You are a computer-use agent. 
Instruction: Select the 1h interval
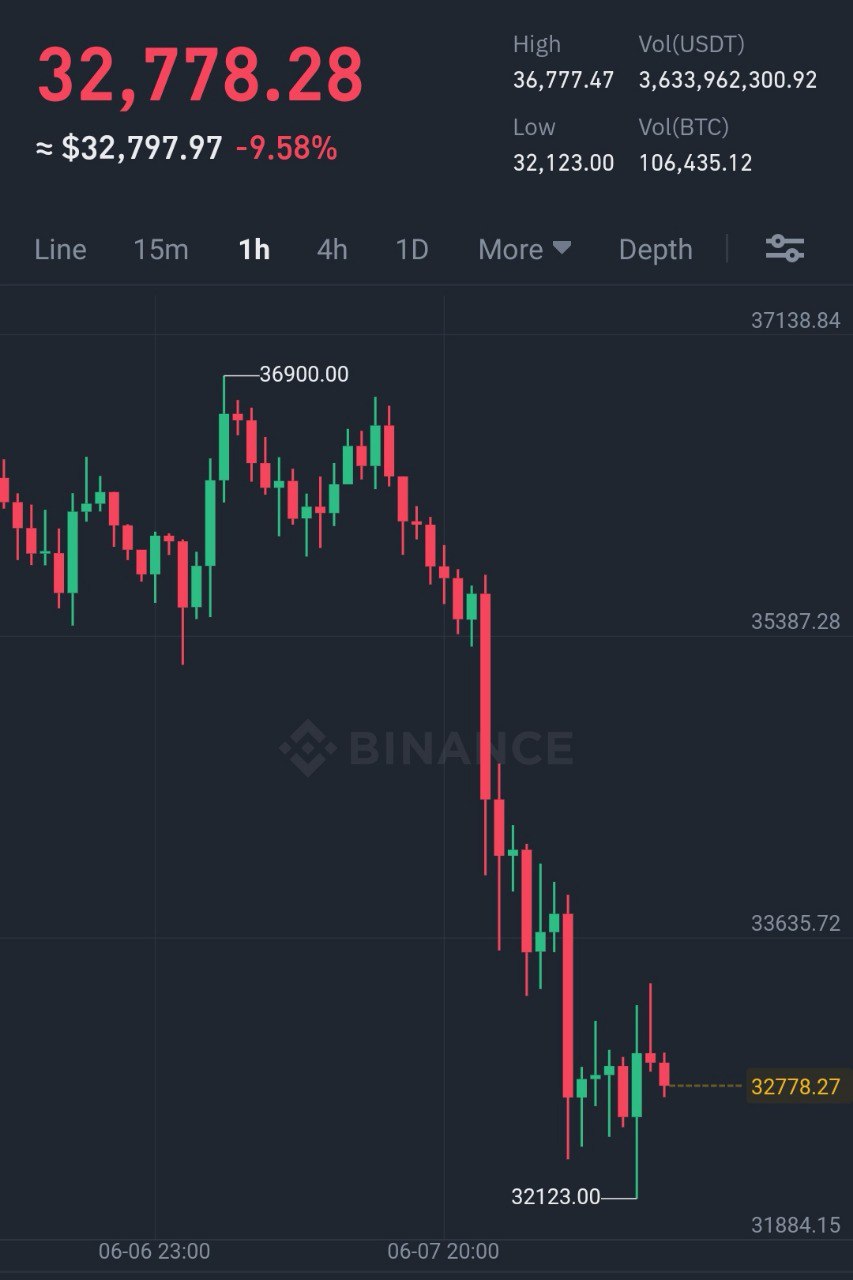click(x=254, y=249)
